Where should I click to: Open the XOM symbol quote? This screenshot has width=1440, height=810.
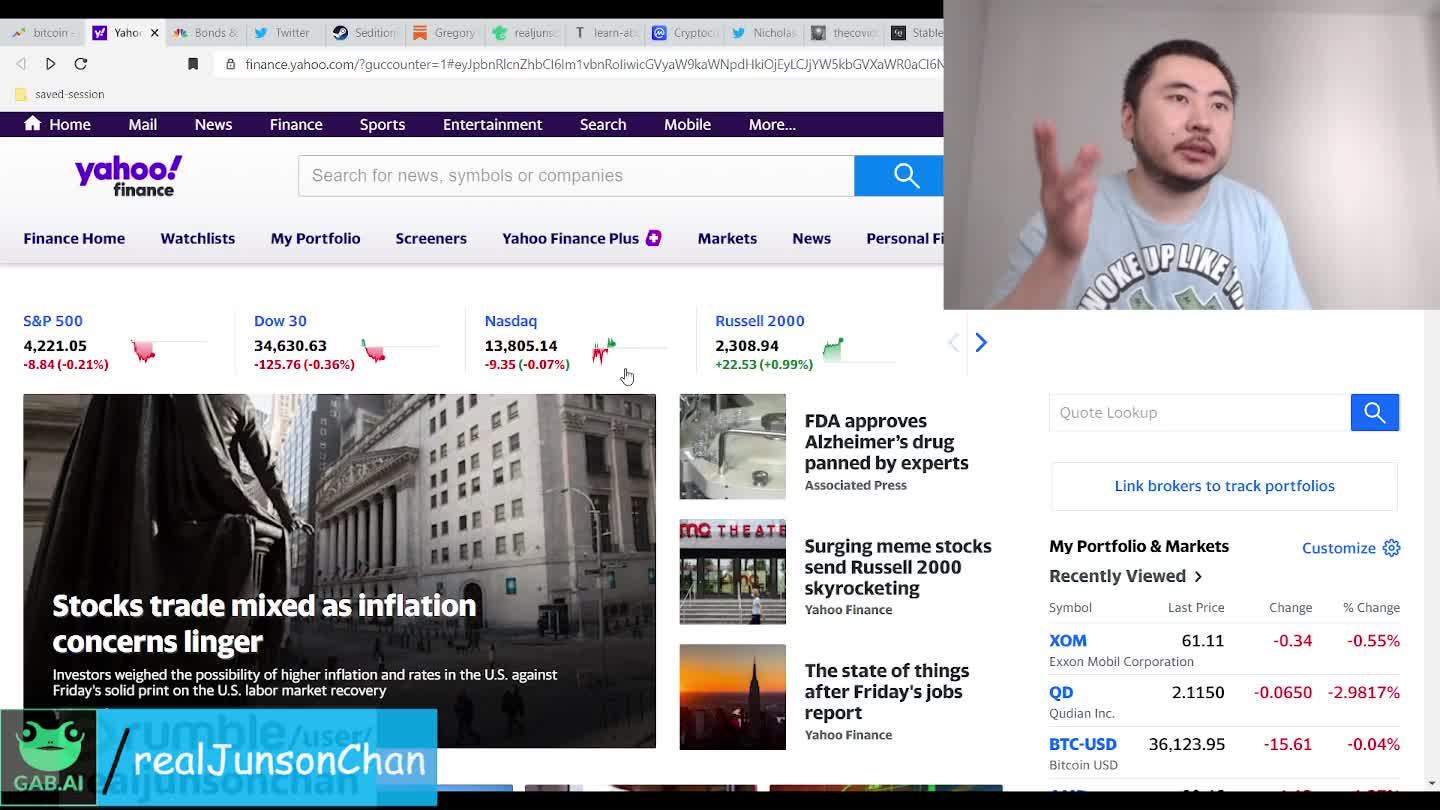coord(1067,640)
